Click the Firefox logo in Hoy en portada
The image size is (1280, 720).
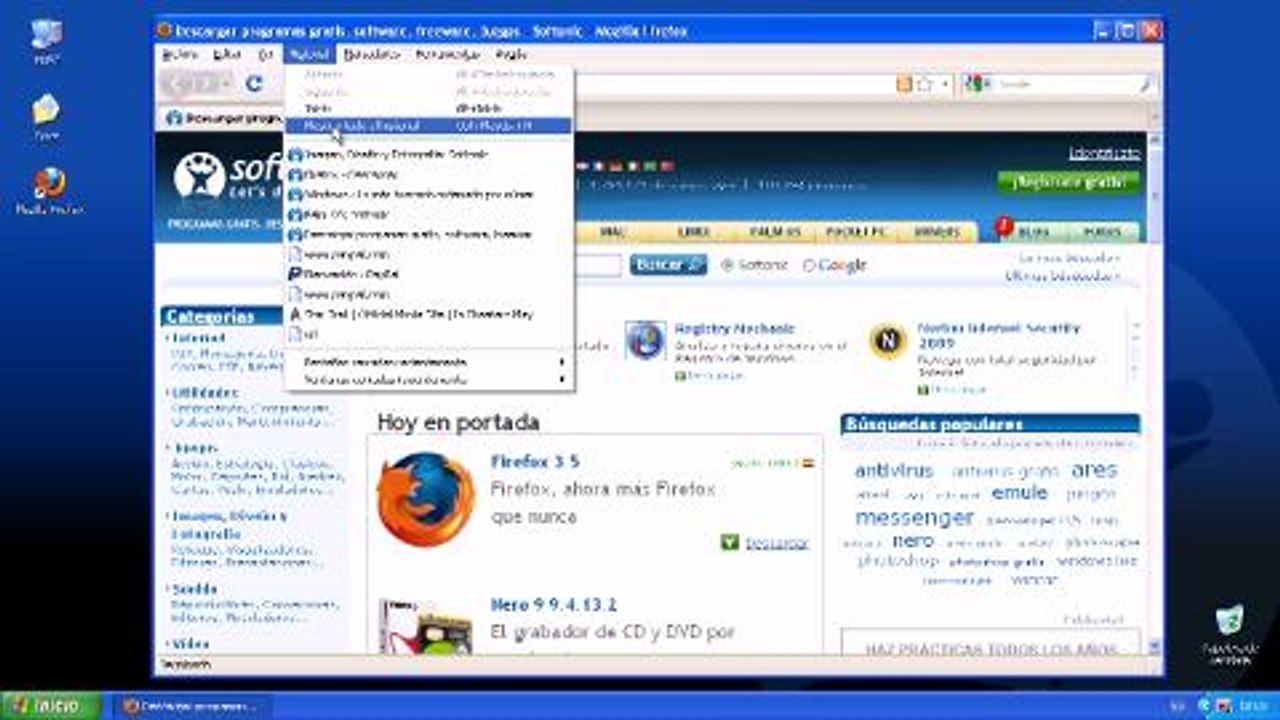(425, 499)
